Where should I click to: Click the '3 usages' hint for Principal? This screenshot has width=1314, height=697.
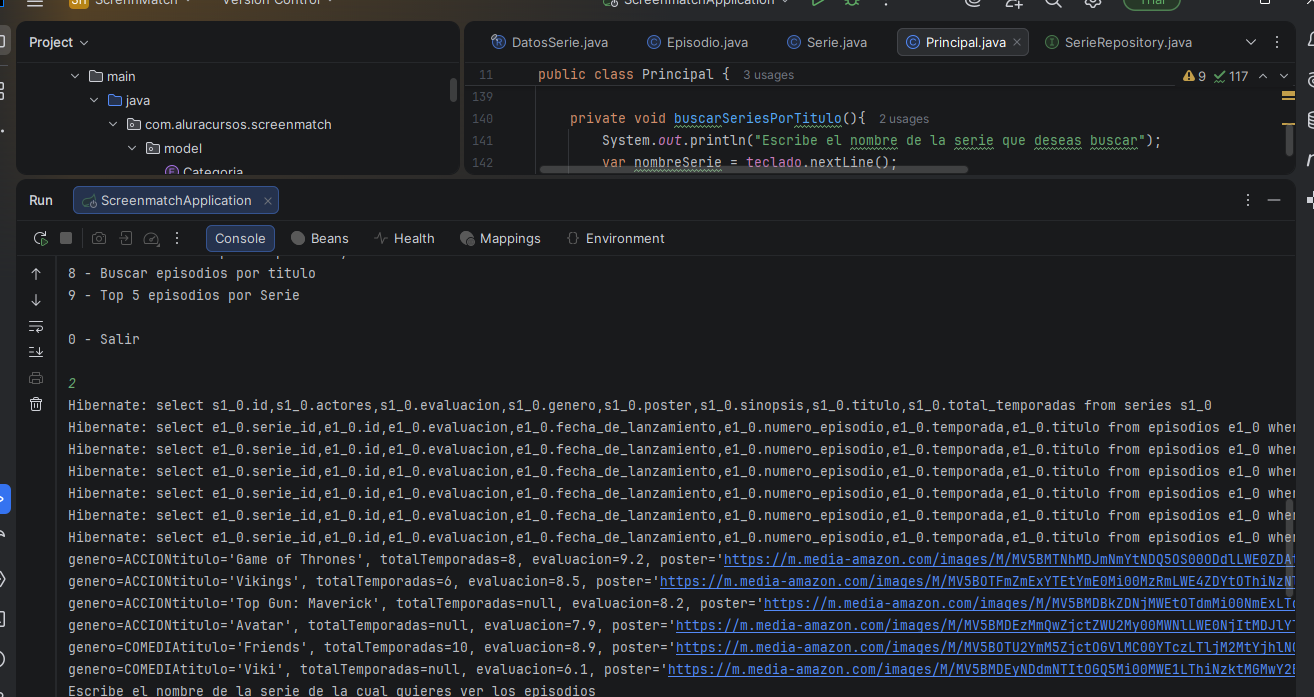(768, 75)
